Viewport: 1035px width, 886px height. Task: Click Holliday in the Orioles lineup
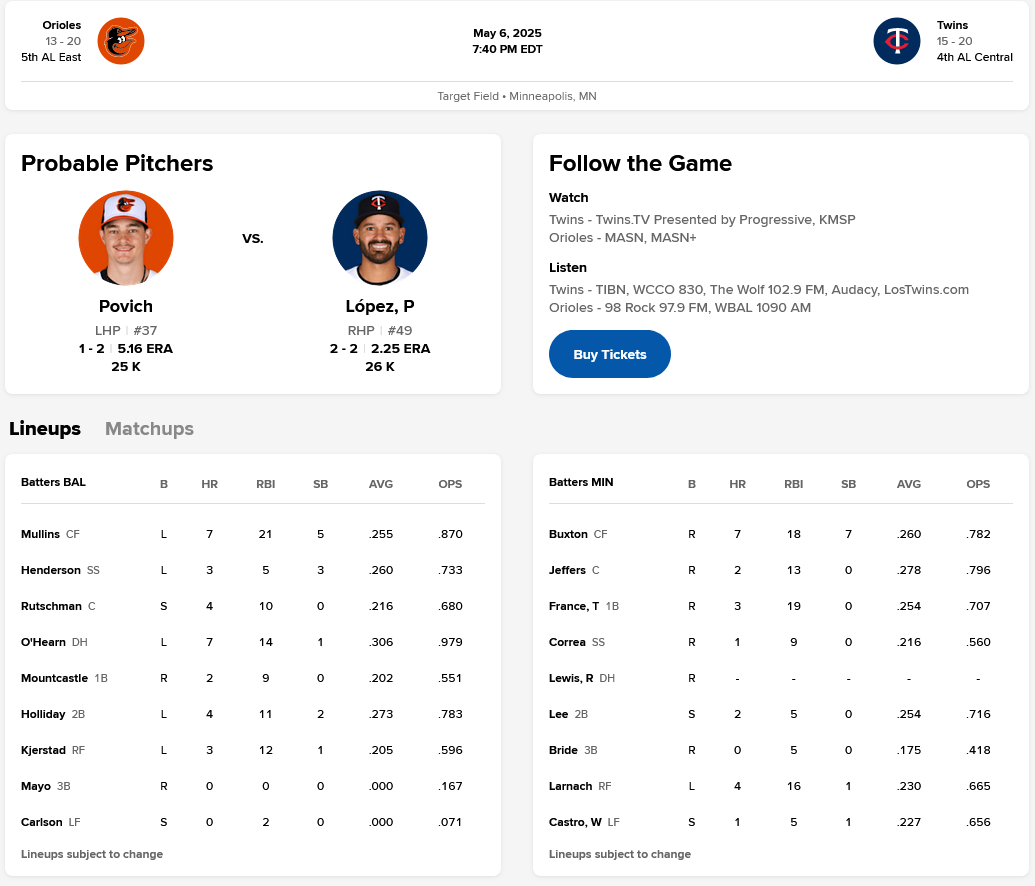[43, 714]
